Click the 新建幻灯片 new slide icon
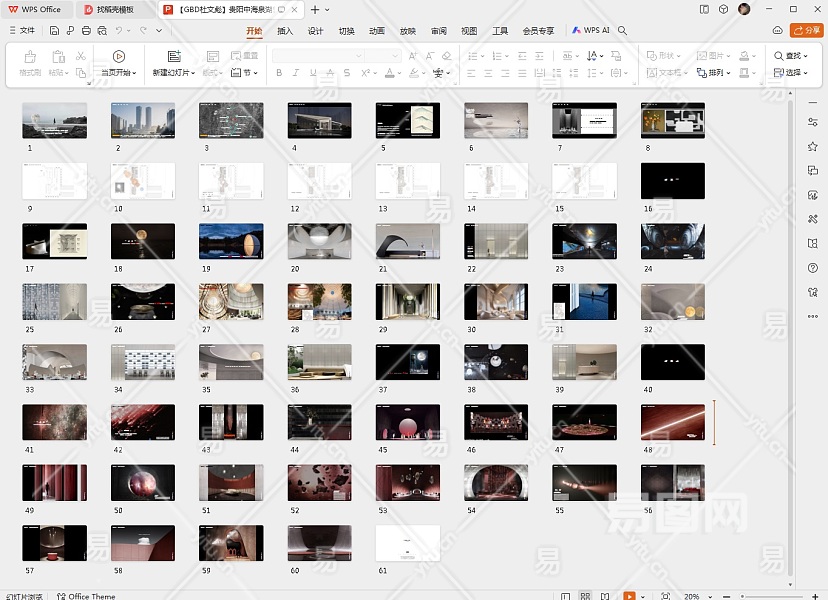The image size is (828, 600). click(174, 56)
